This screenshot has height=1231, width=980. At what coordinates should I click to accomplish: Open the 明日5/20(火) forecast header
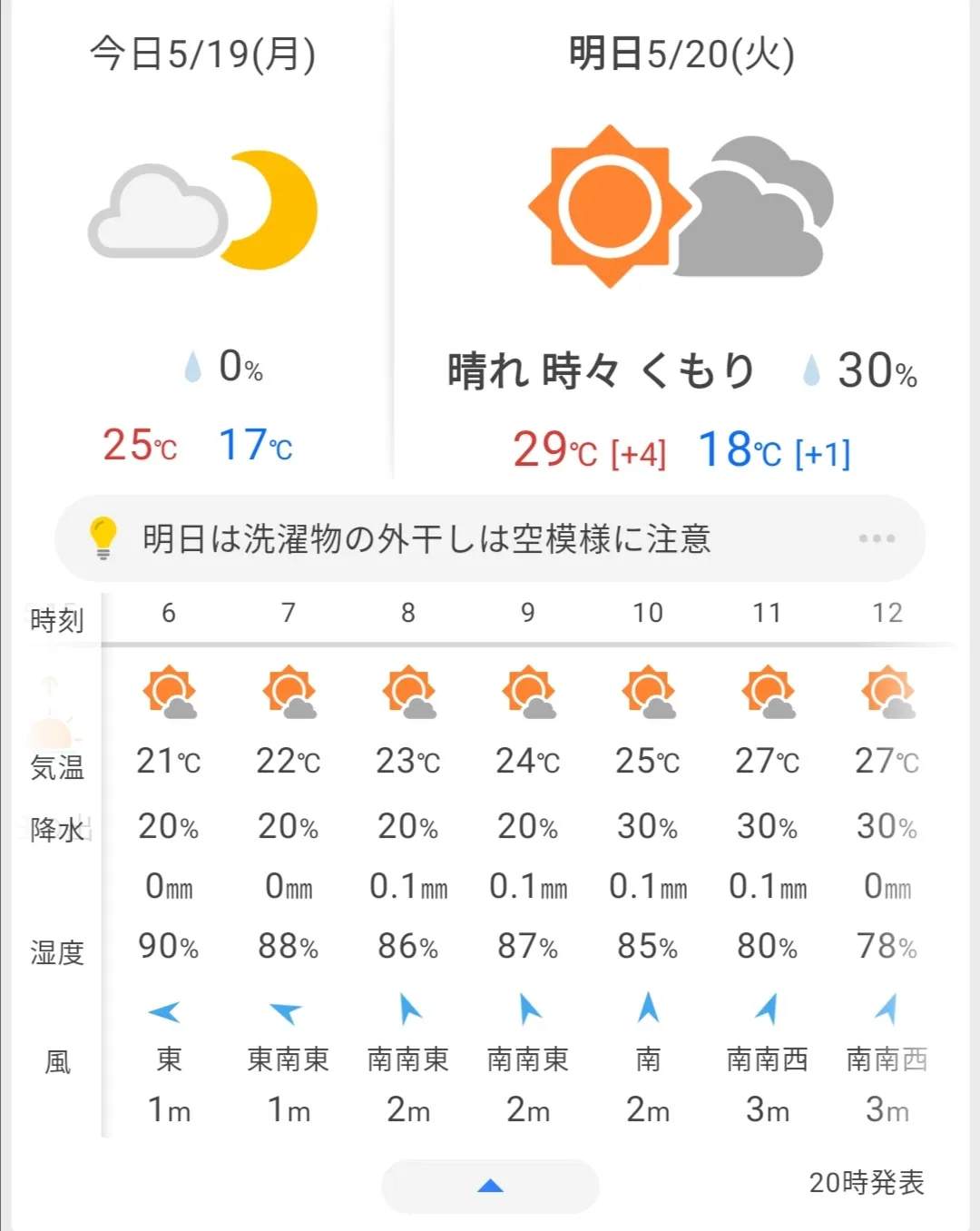point(681,54)
